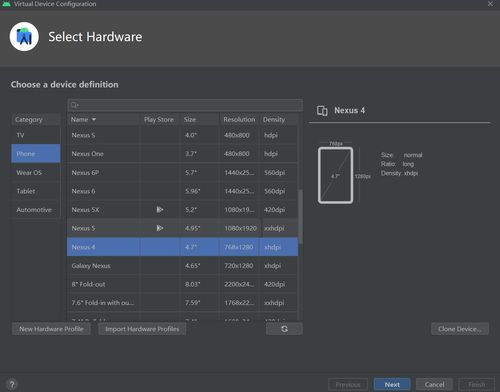The image size is (500, 392).
Task: Open New Hardware Profile dialog
Action: click(51, 329)
